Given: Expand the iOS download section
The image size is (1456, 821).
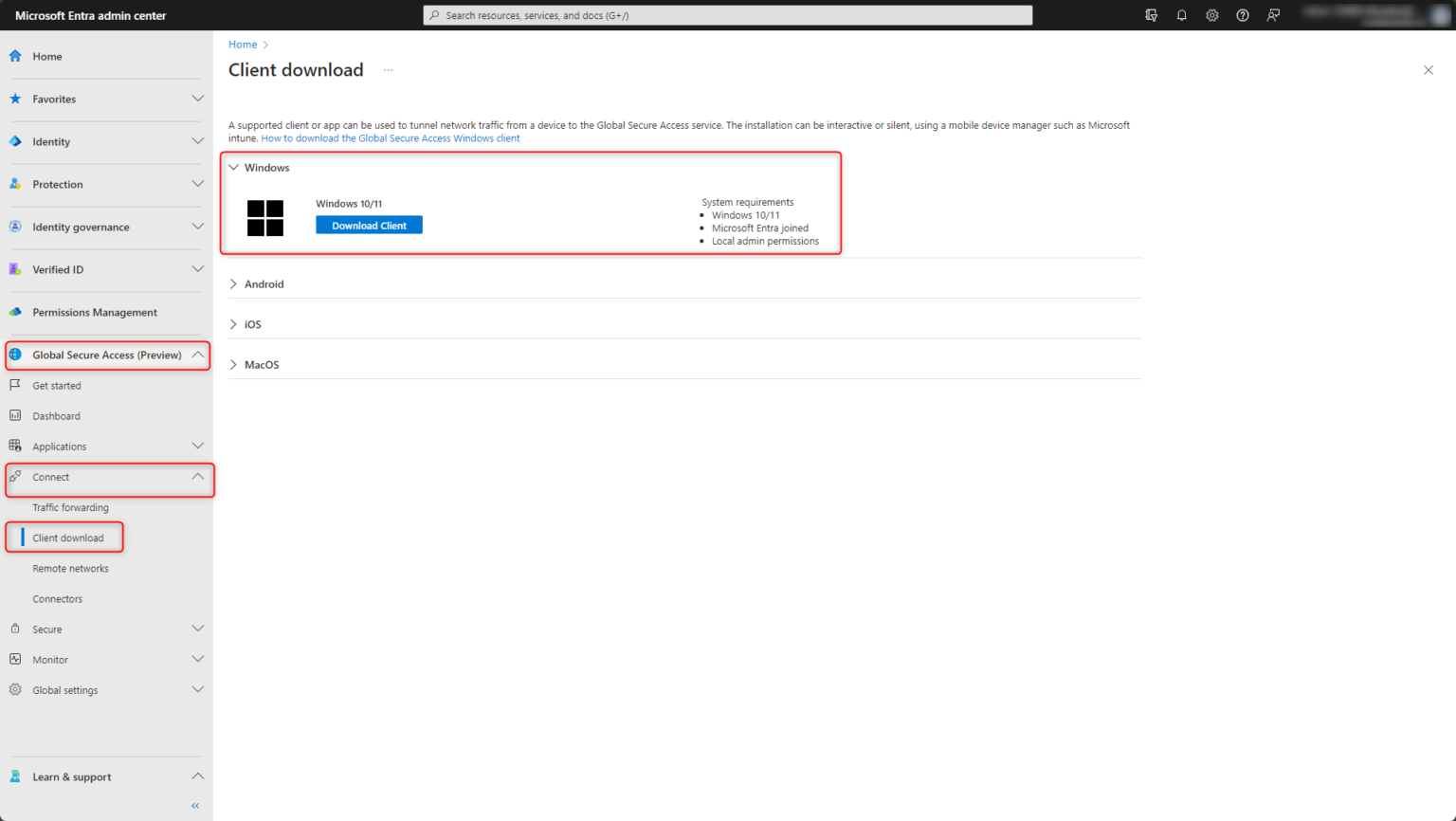Looking at the screenshot, I should tap(251, 323).
